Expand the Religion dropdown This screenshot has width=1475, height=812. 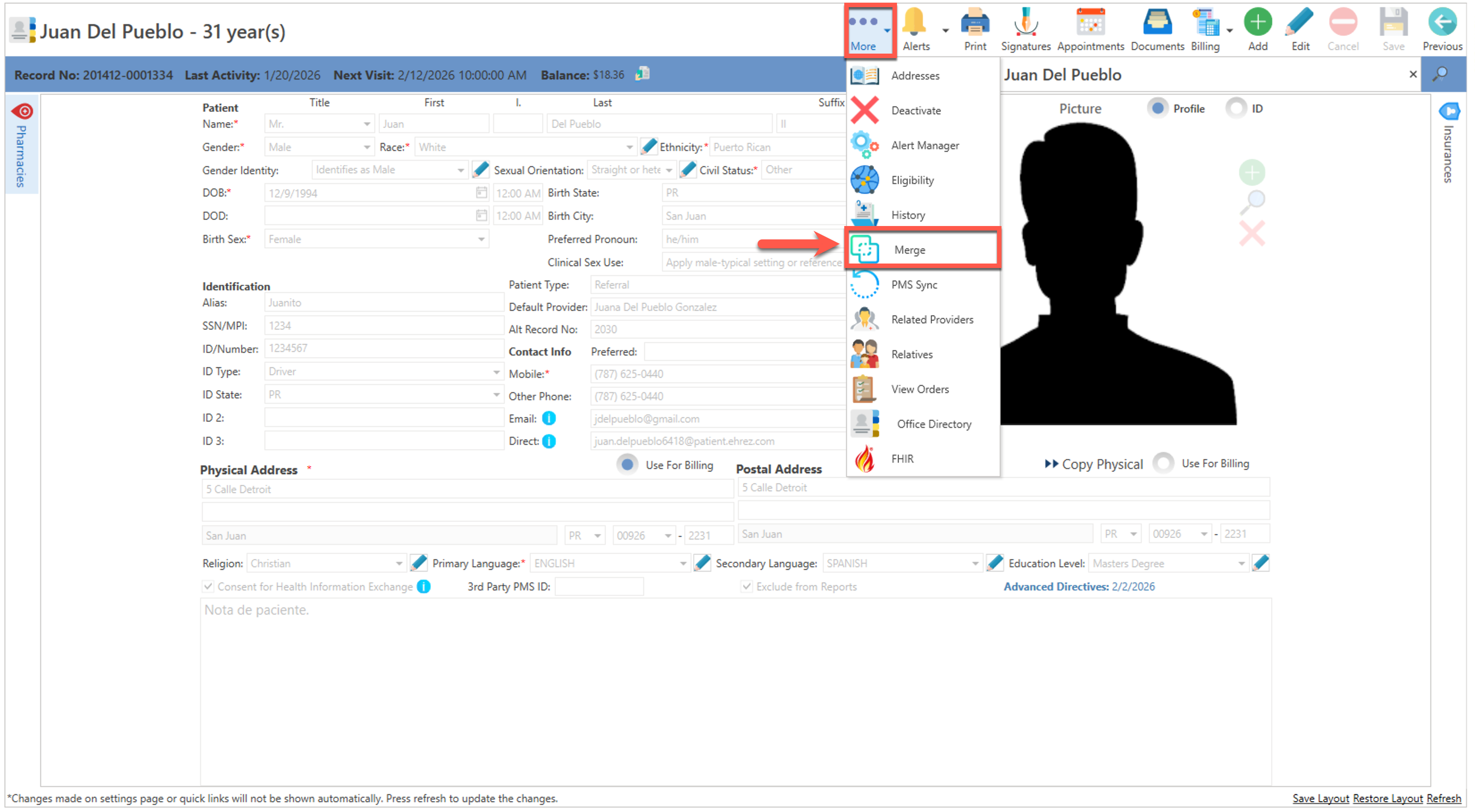[398, 564]
